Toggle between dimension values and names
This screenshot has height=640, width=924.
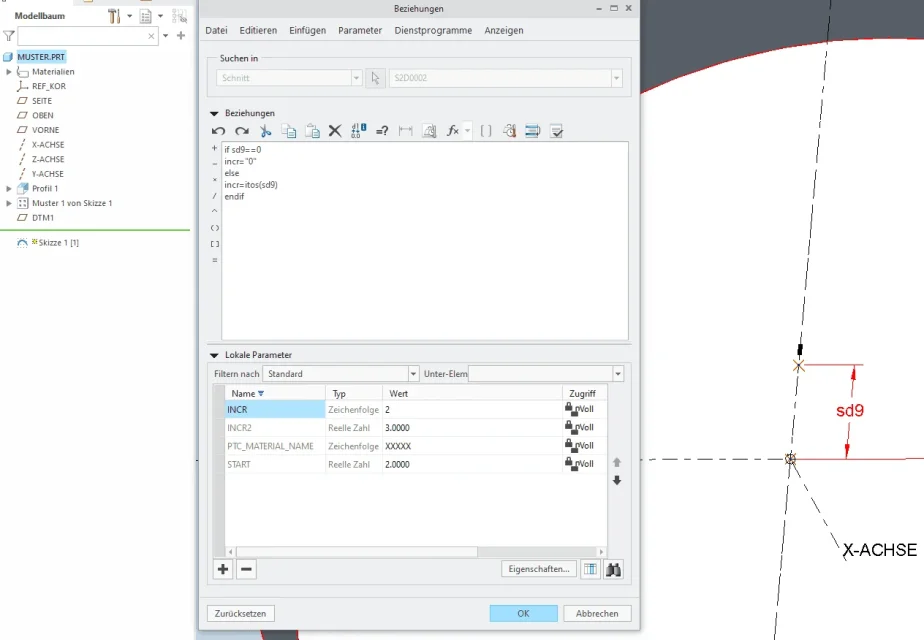[358, 131]
